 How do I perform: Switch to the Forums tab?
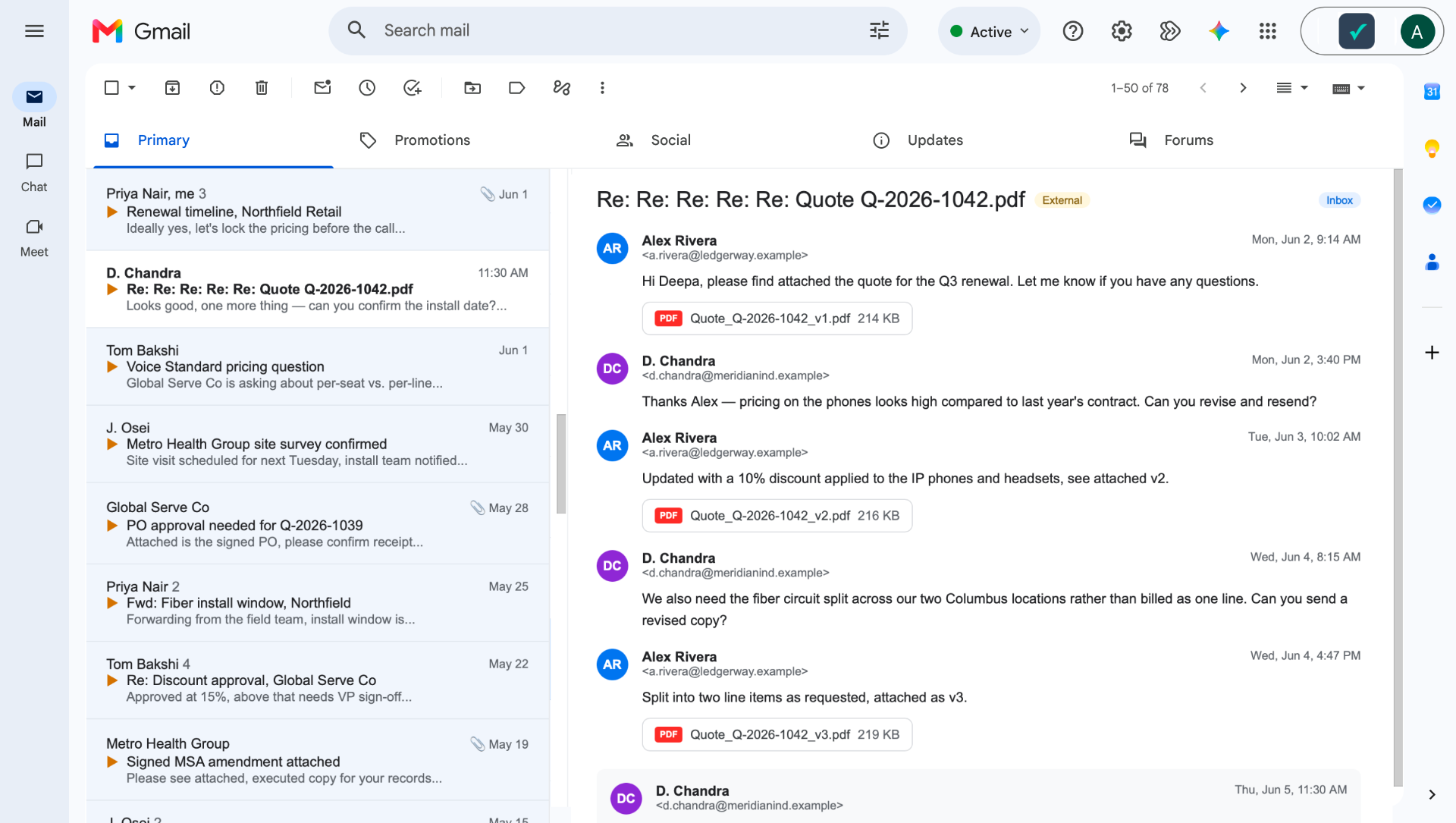pyautogui.click(x=1172, y=140)
